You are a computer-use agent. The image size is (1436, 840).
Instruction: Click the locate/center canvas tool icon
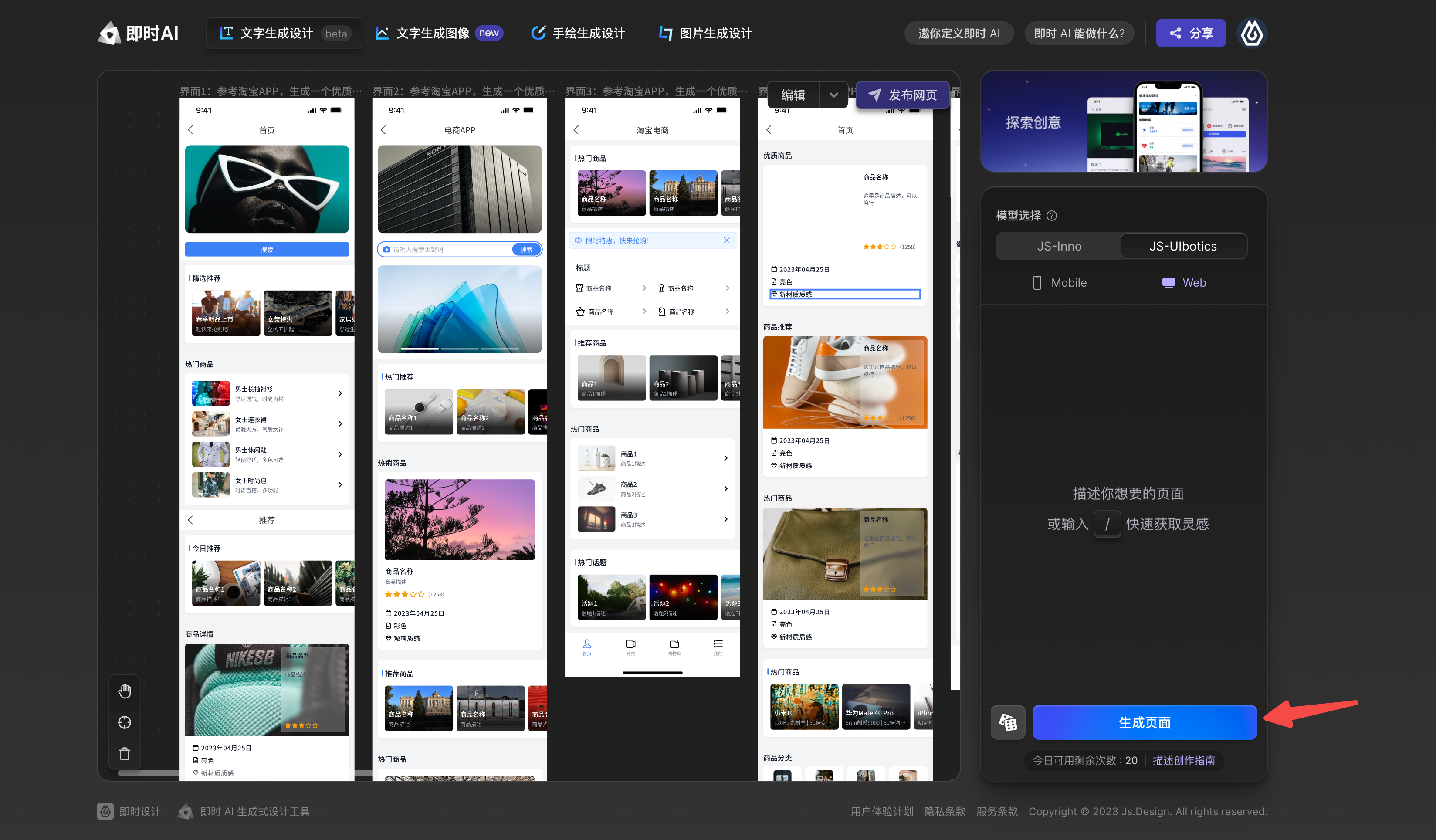click(x=124, y=722)
